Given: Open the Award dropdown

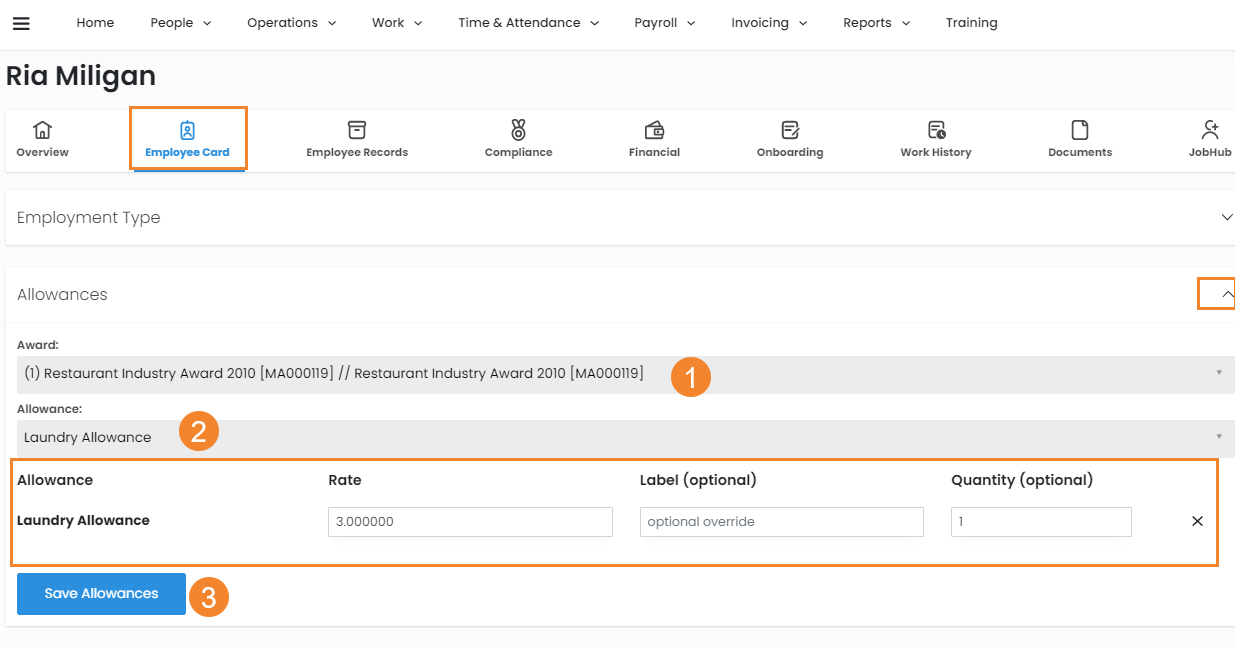Looking at the screenshot, I should point(620,374).
